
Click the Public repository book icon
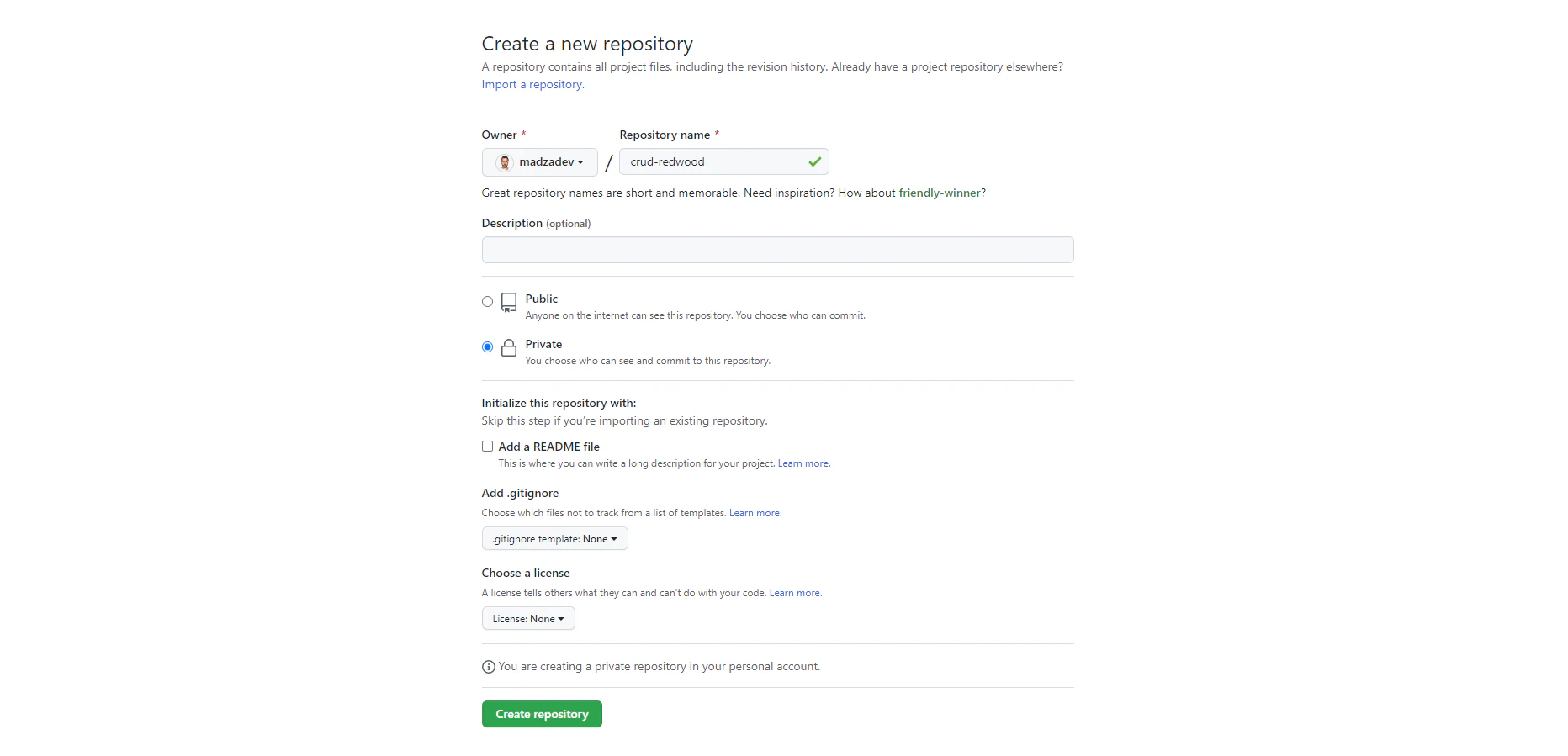click(x=508, y=303)
